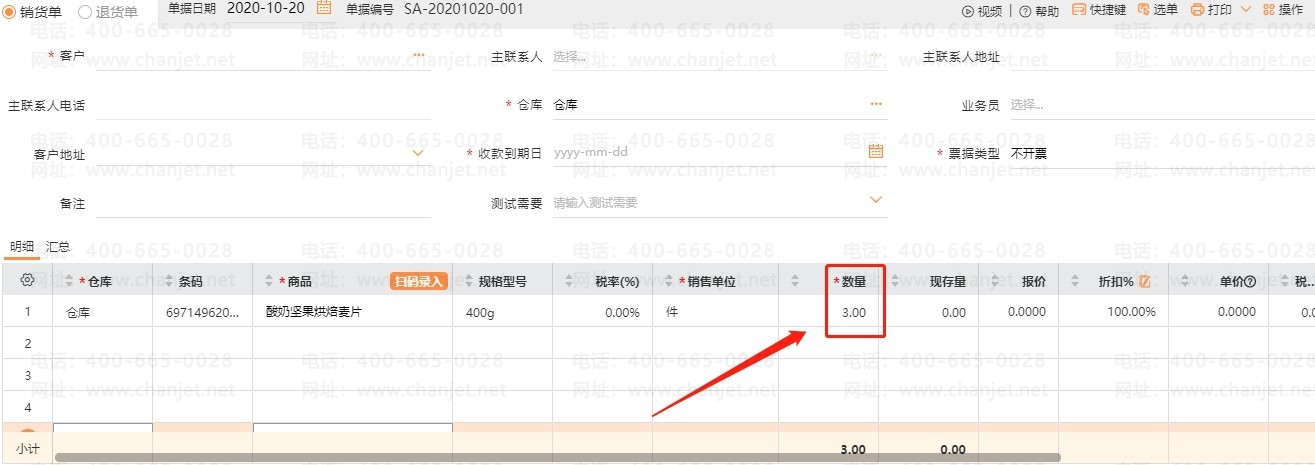The width and height of the screenshot is (1315, 465).
Task: Click the 选单 button label
Action: (x=1166, y=10)
